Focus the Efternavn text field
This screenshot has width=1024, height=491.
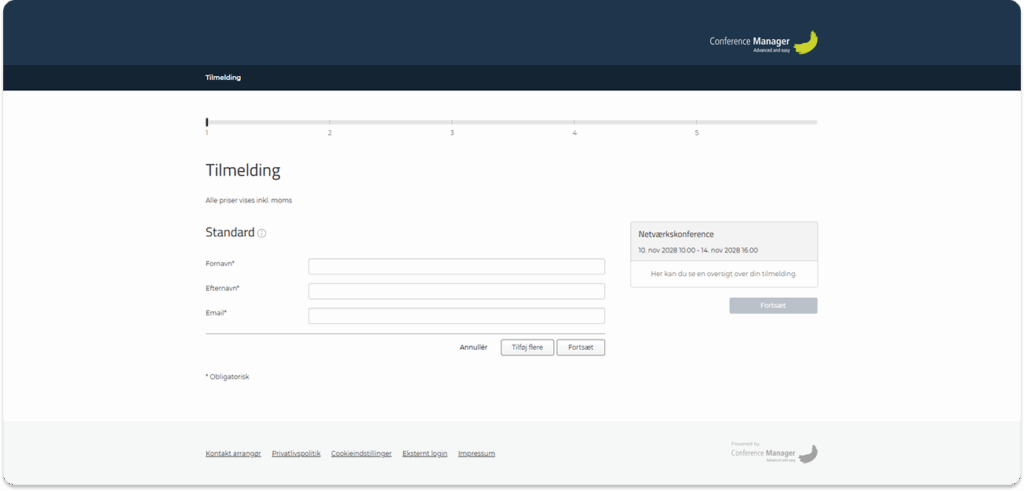coord(456,291)
